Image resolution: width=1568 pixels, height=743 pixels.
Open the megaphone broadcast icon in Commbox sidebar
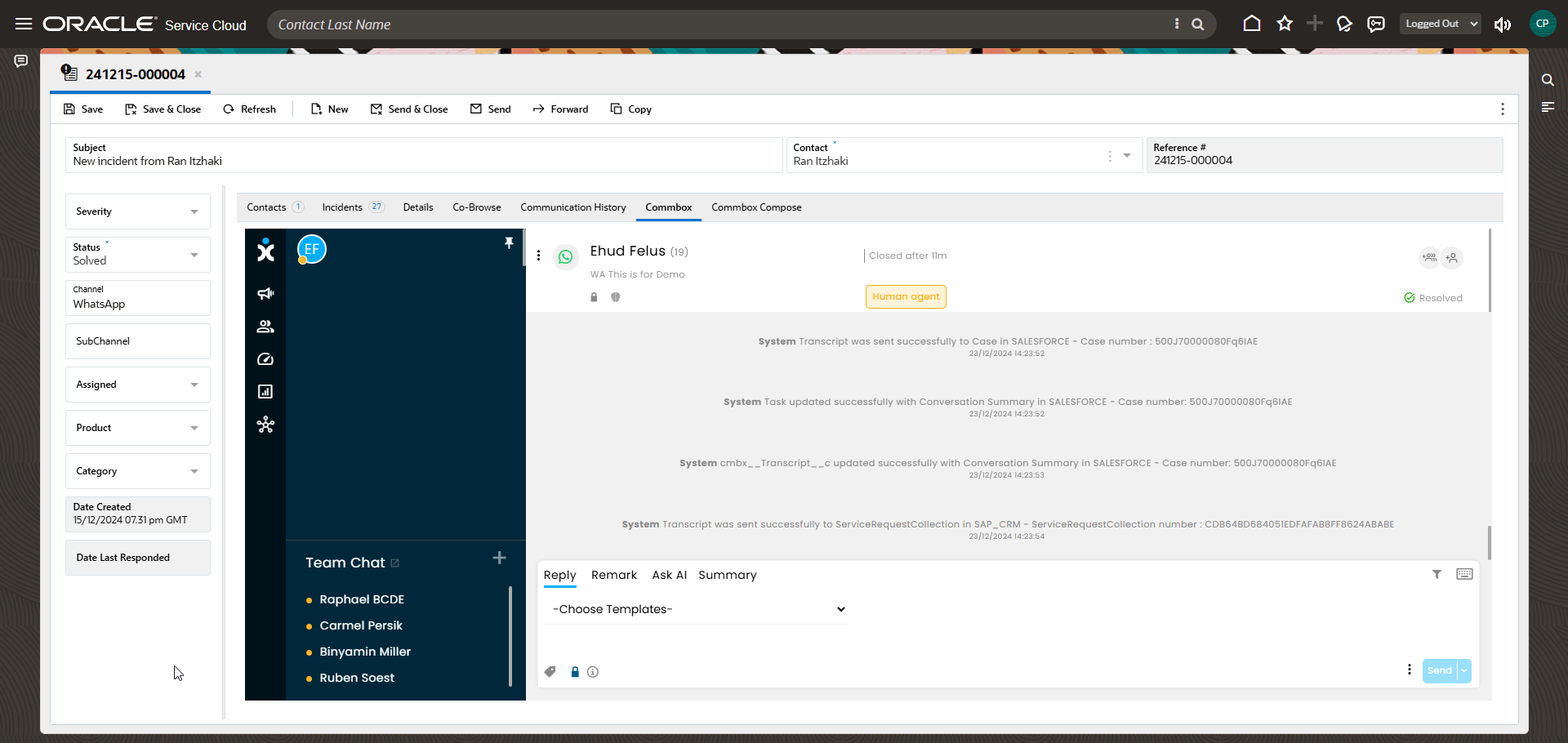point(265,293)
